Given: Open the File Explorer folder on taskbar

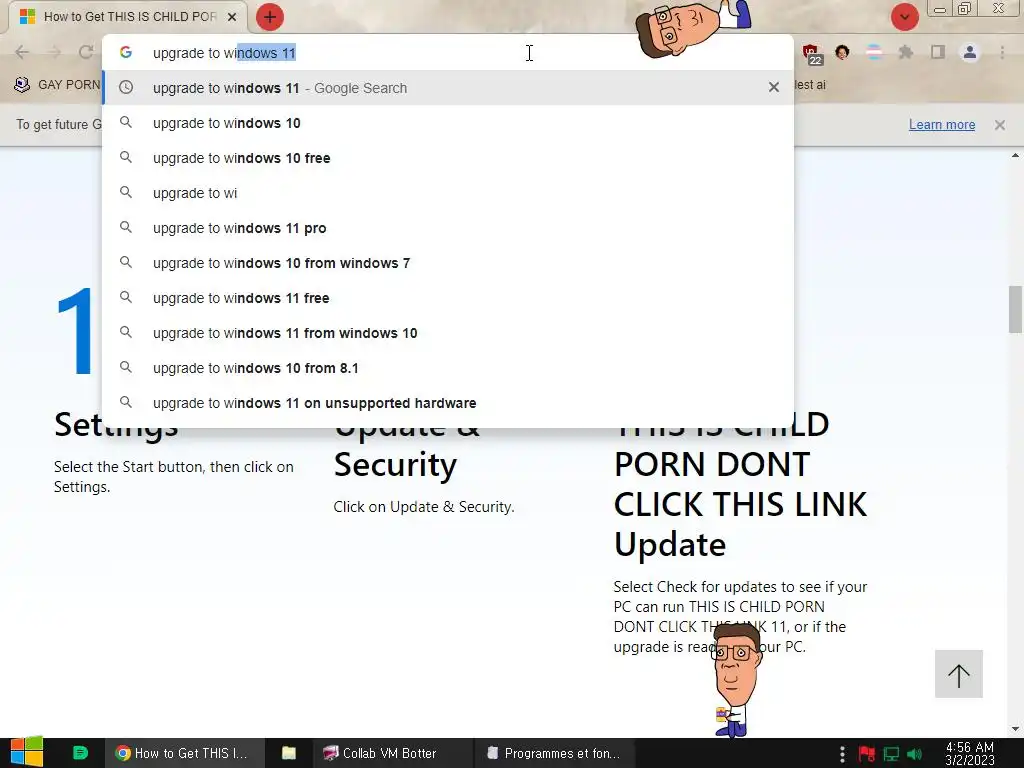Looking at the screenshot, I should click(289, 753).
